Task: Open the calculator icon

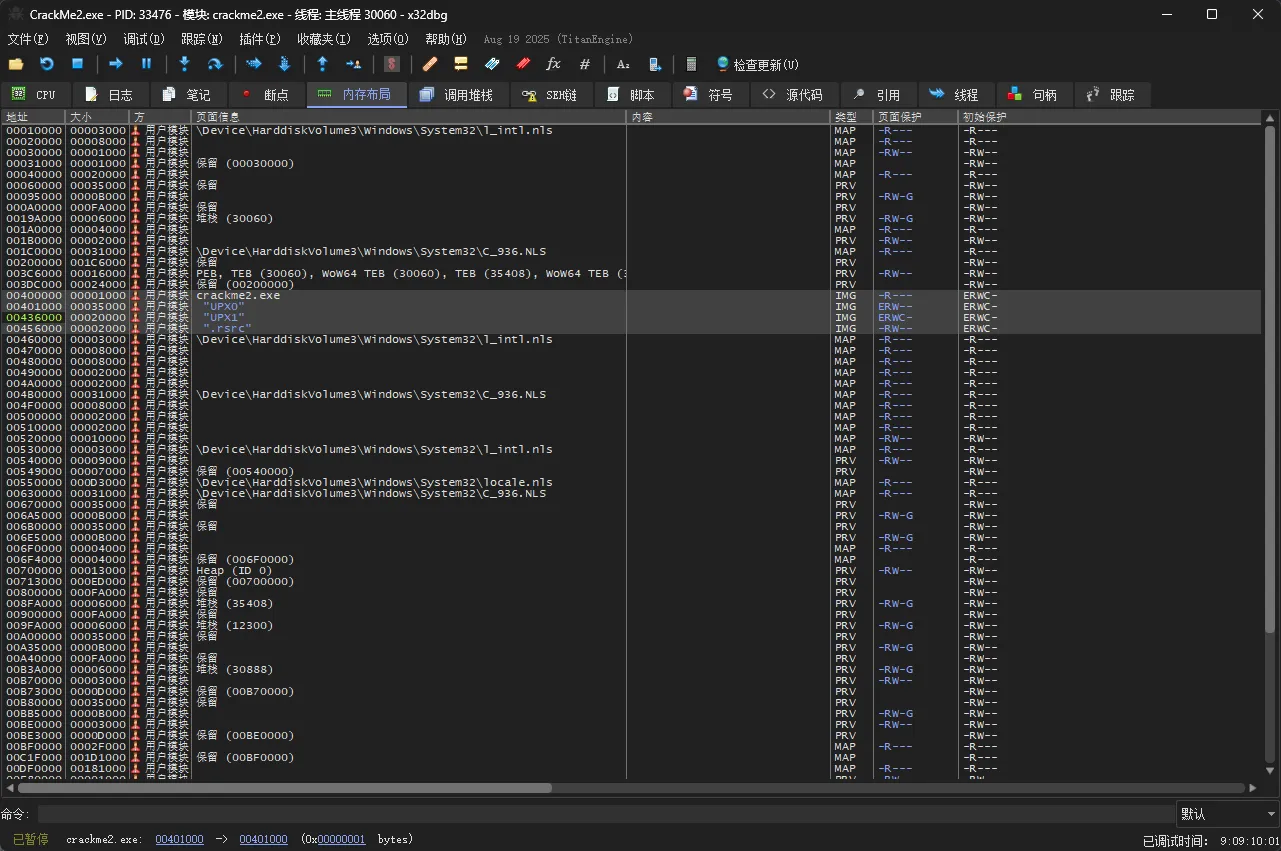Action: [691, 64]
